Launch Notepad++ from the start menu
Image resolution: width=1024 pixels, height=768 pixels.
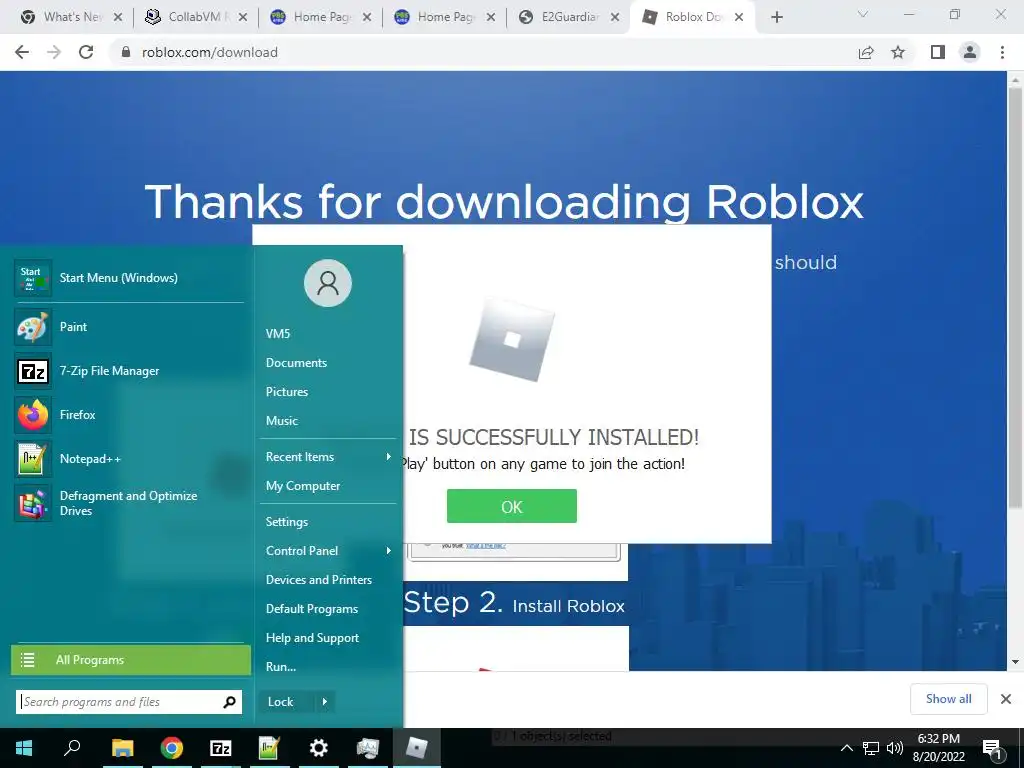click(x=129, y=458)
